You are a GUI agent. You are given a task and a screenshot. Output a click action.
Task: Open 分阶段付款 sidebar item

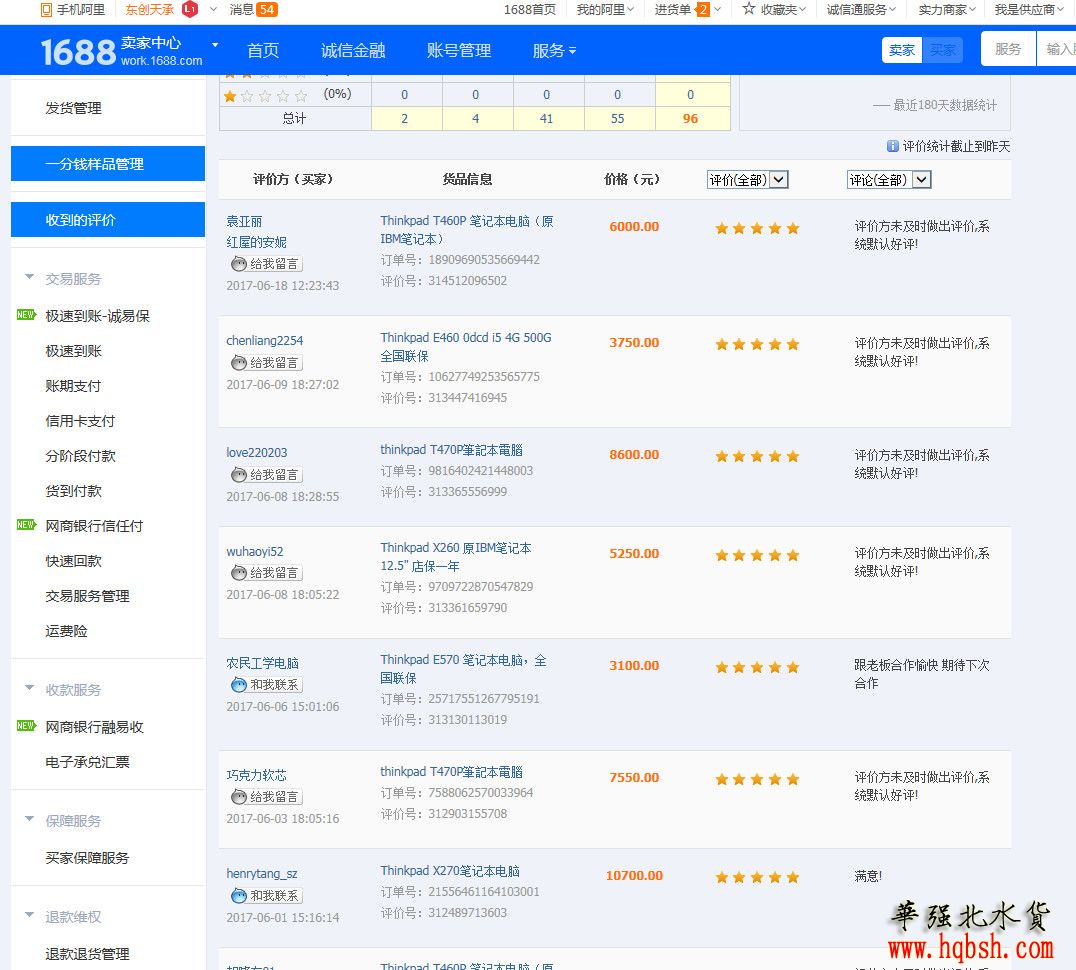coord(80,456)
